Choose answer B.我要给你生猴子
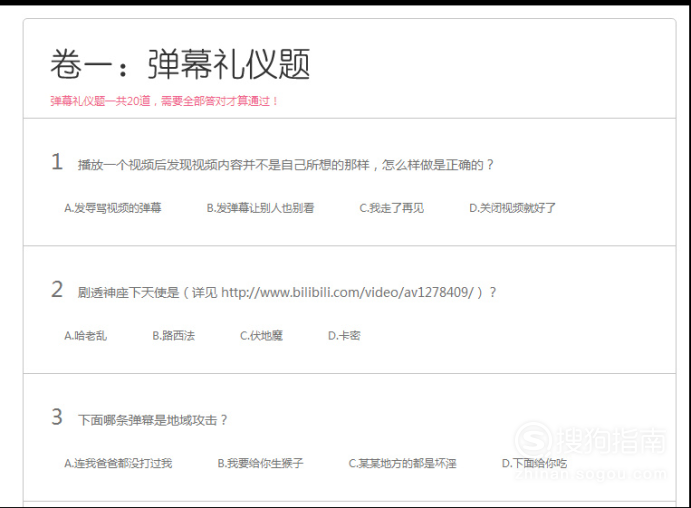The width and height of the screenshot is (691, 508). tap(260, 464)
